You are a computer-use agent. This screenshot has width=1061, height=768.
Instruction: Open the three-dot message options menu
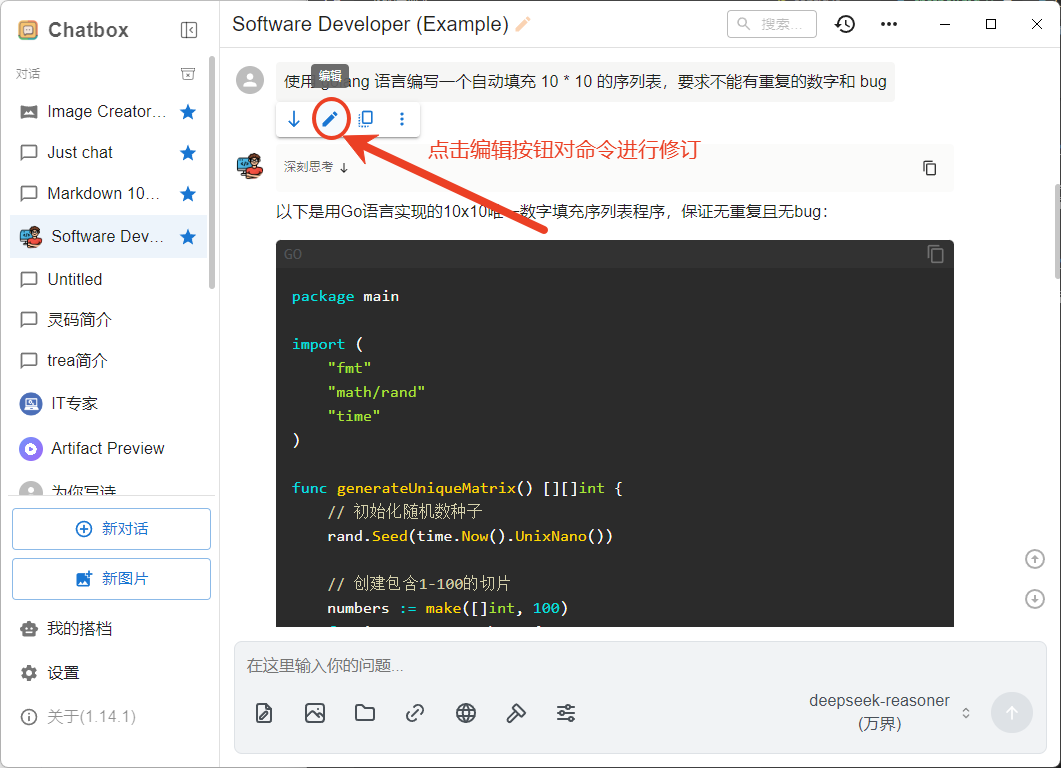tap(402, 119)
